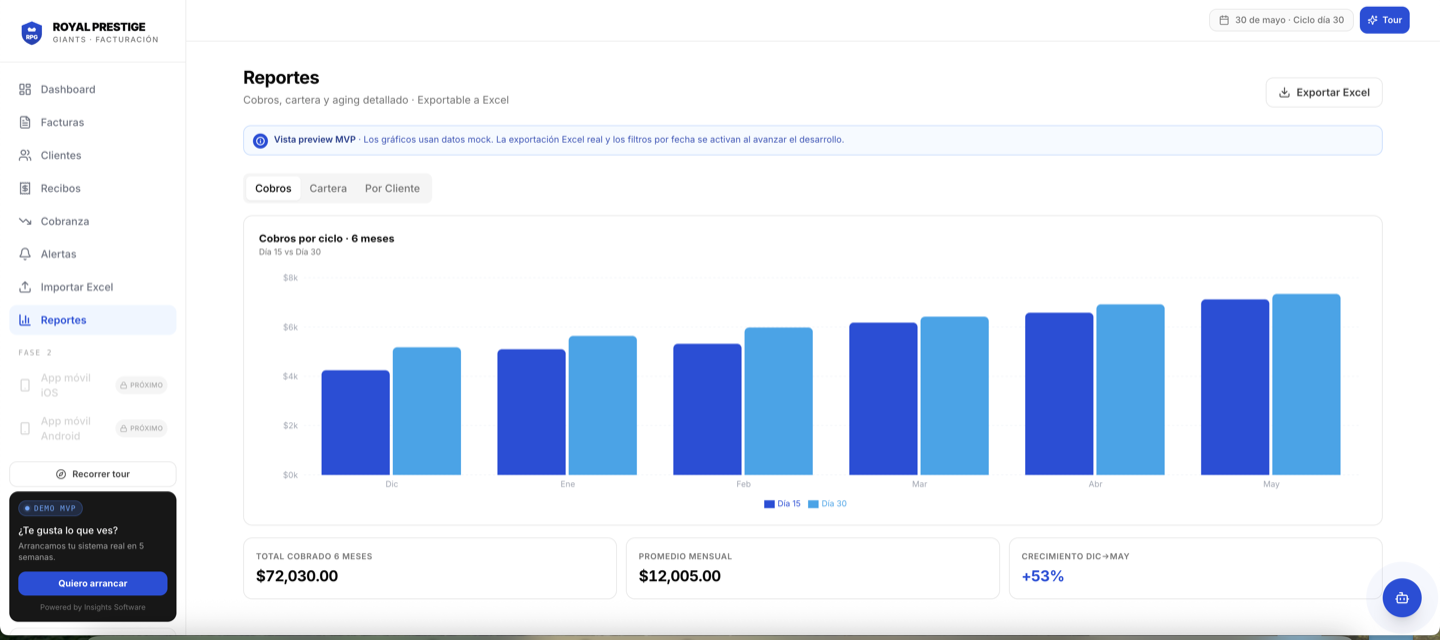Restart the guide with Recorrer tour
Viewport: 1440px width, 640px height.
tap(93, 474)
